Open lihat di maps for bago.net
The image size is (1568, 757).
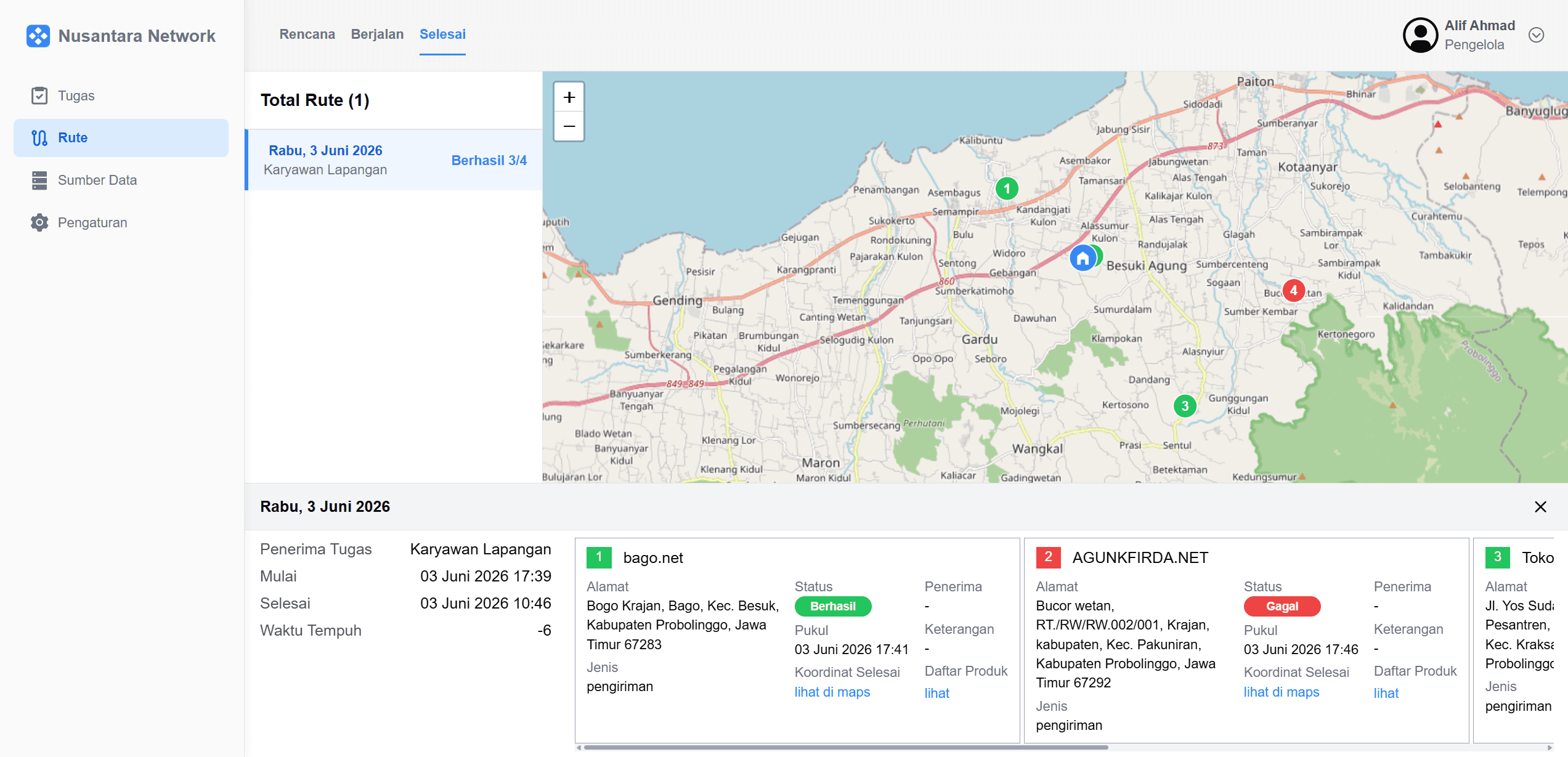pyautogui.click(x=832, y=692)
